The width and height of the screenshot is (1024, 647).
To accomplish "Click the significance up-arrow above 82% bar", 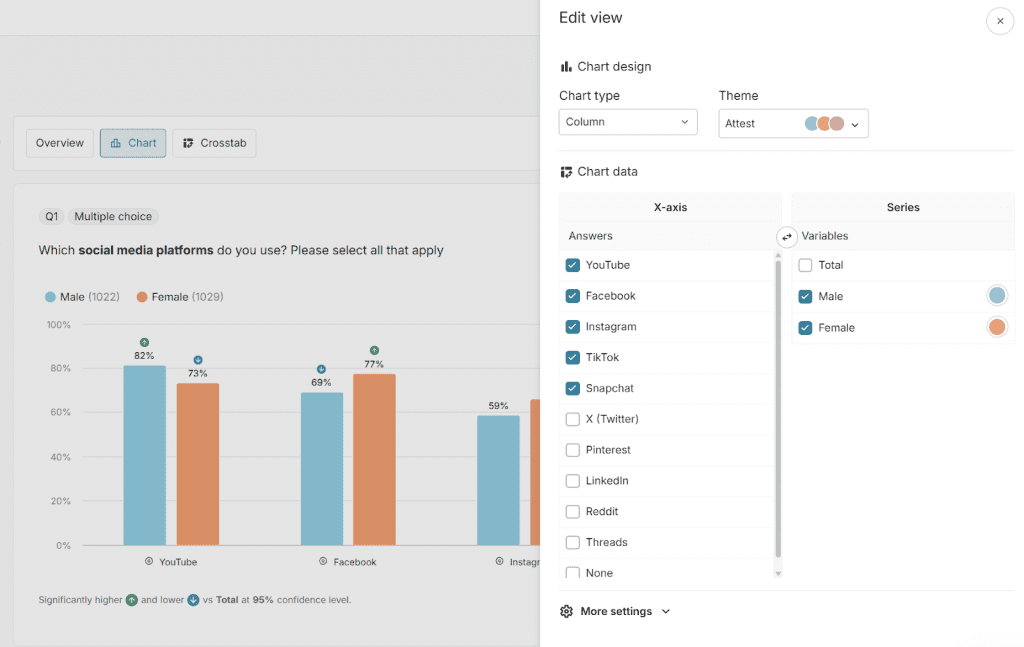I will click(145, 342).
